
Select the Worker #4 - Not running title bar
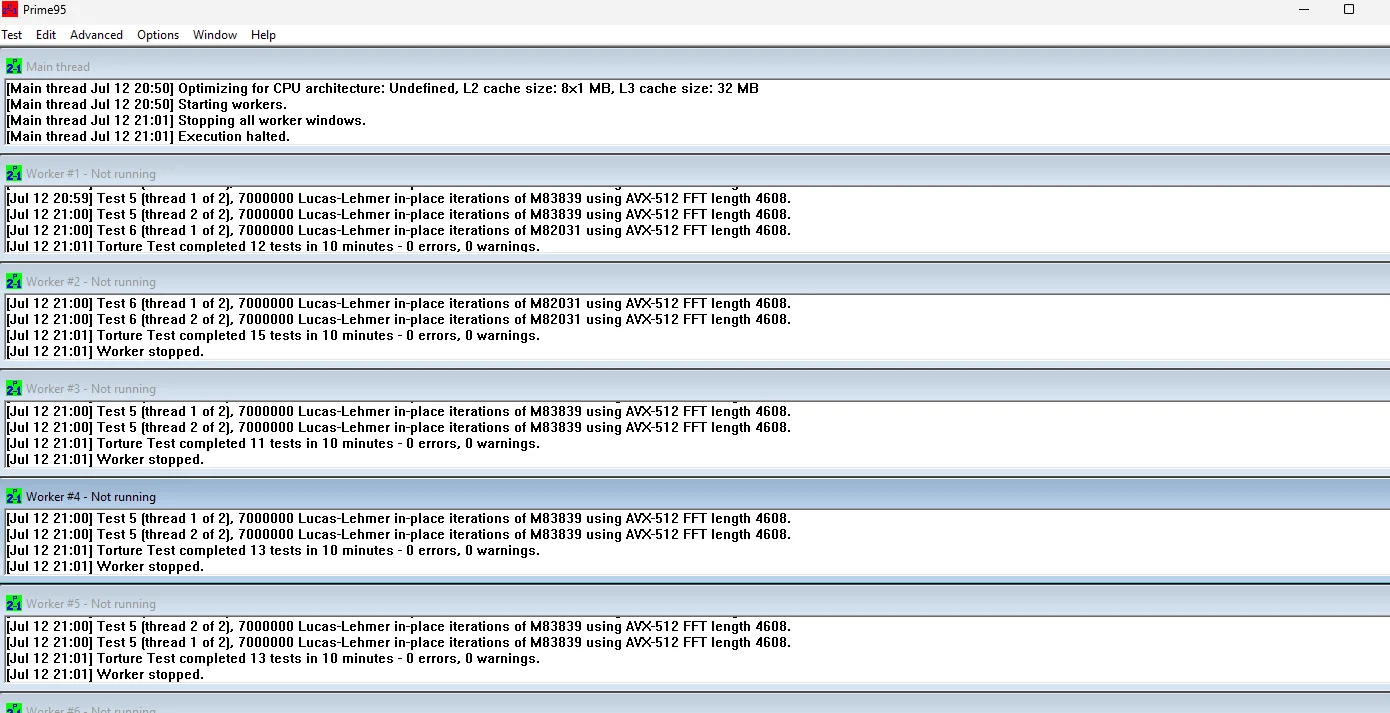(x=695, y=496)
